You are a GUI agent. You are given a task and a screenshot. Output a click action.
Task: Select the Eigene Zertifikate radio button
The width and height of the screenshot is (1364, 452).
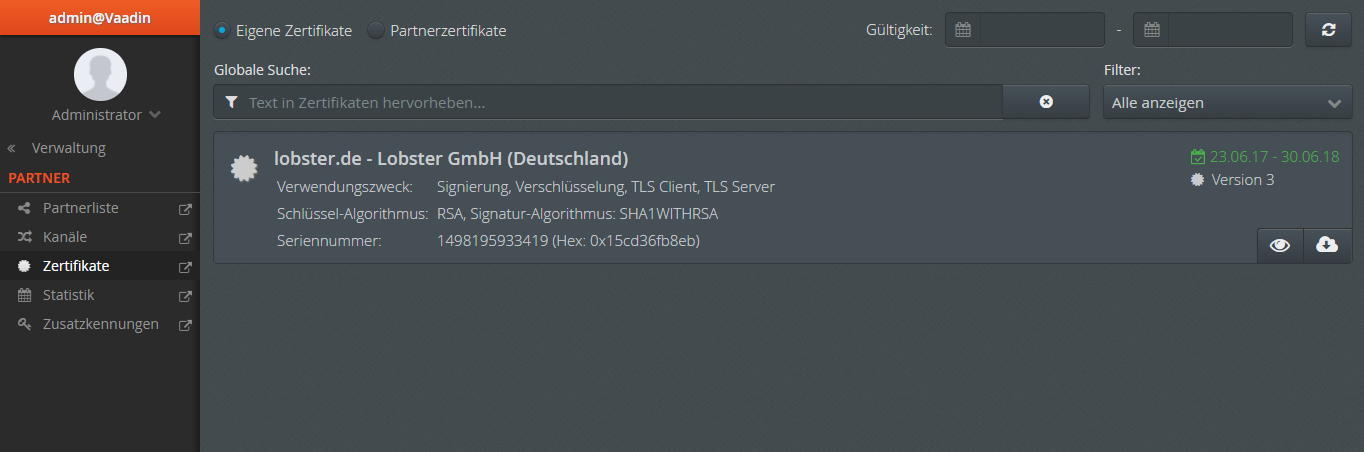tap(222, 30)
